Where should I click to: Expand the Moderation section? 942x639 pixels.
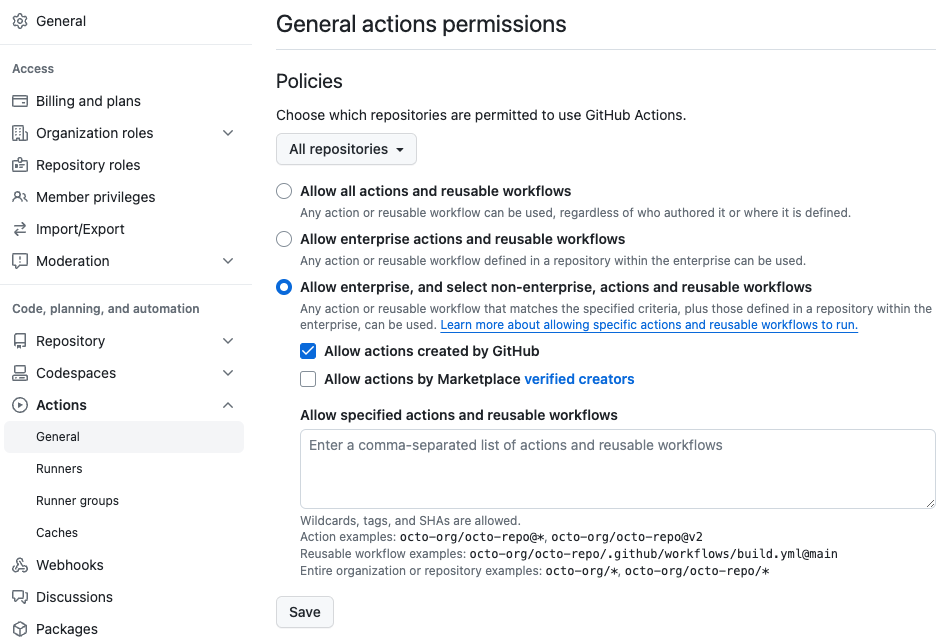tap(228, 261)
